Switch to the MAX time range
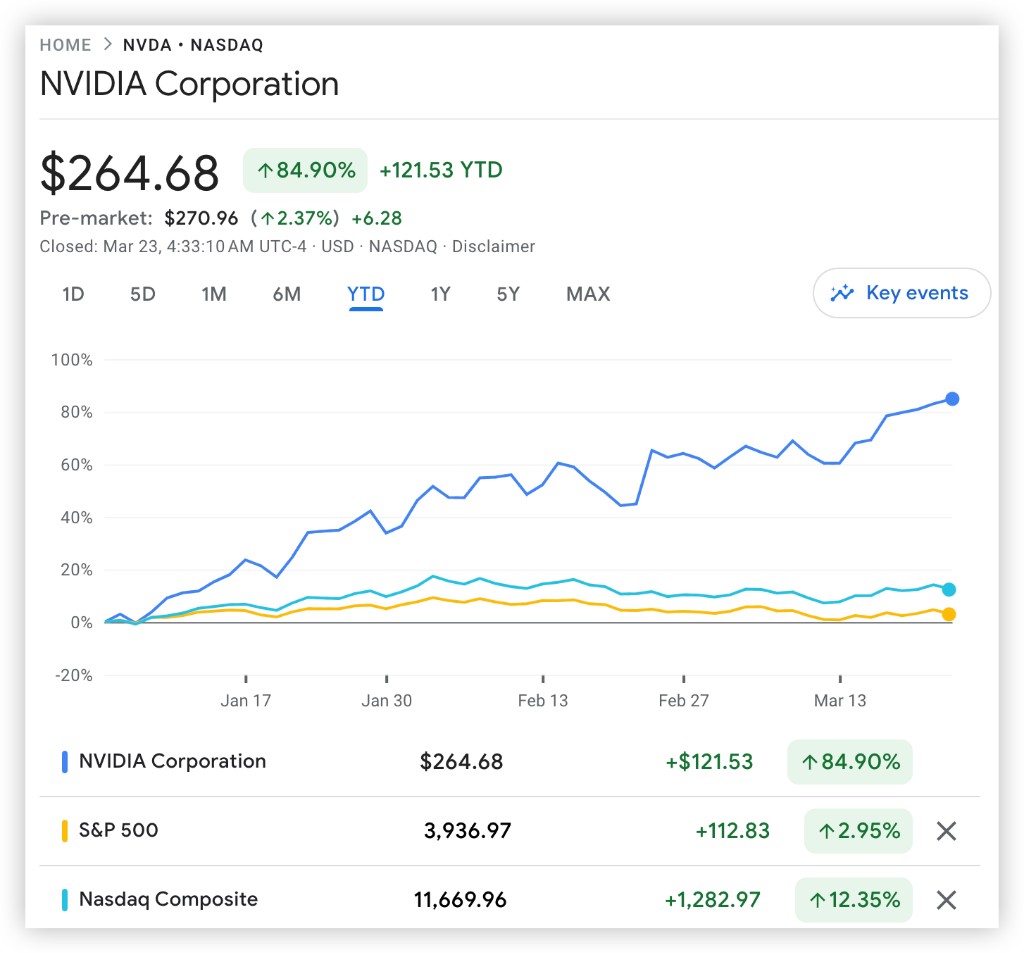1024x953 pixels. click(x=588, y=294)
